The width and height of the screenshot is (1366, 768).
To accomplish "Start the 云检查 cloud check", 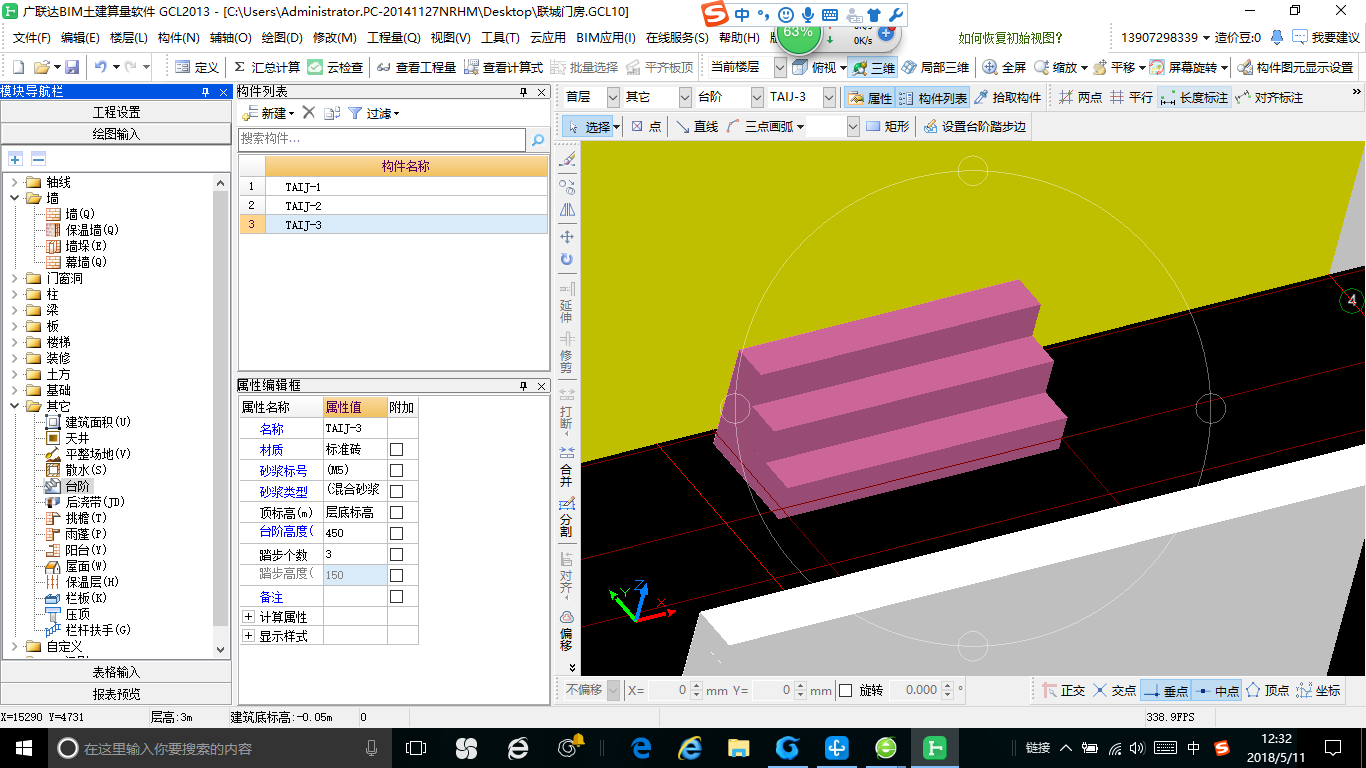I will pyautogui.click(x=336, y=67).
